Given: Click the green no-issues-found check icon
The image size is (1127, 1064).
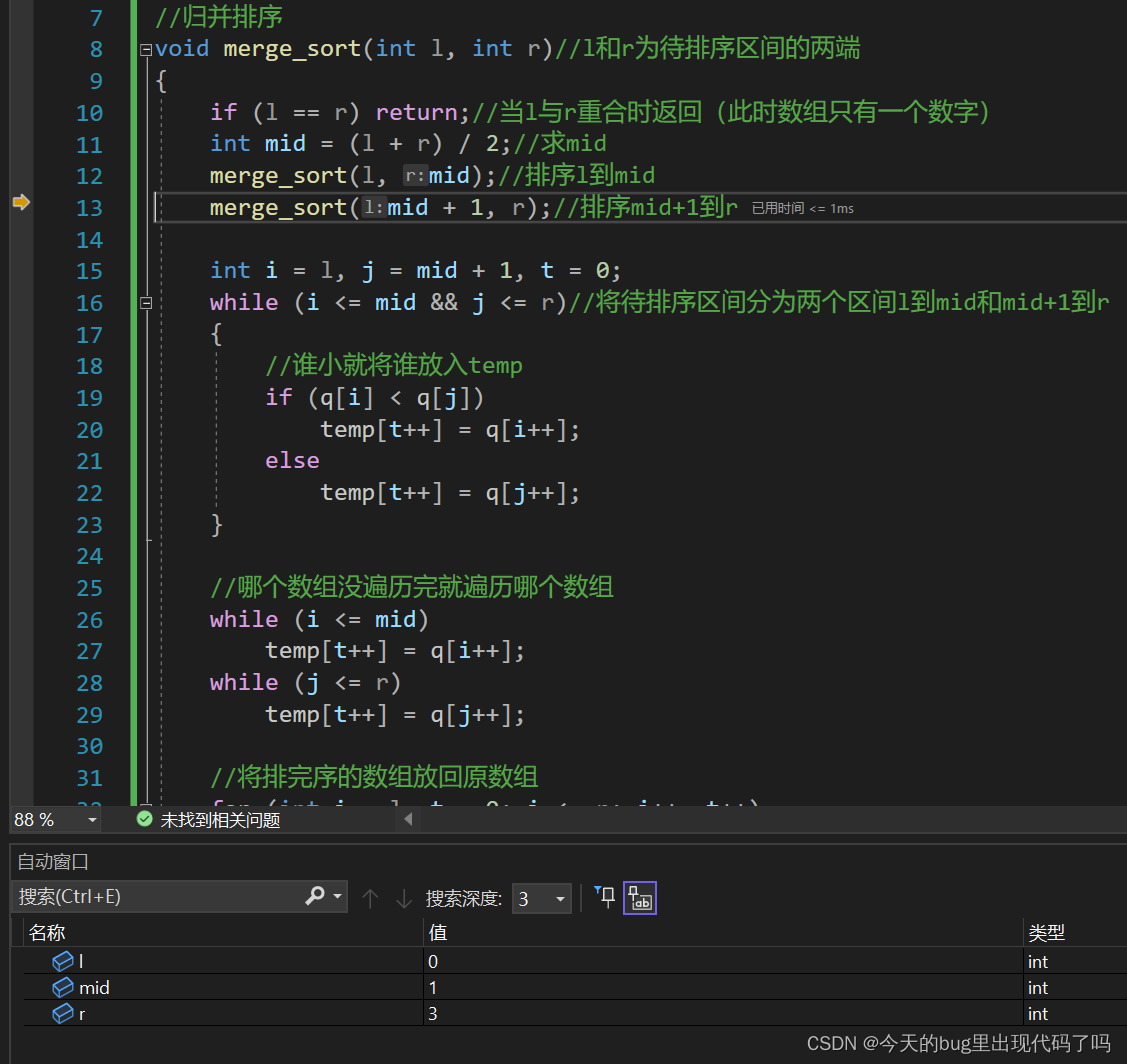Looking at the screenshot, I should (x=144, y=819).
